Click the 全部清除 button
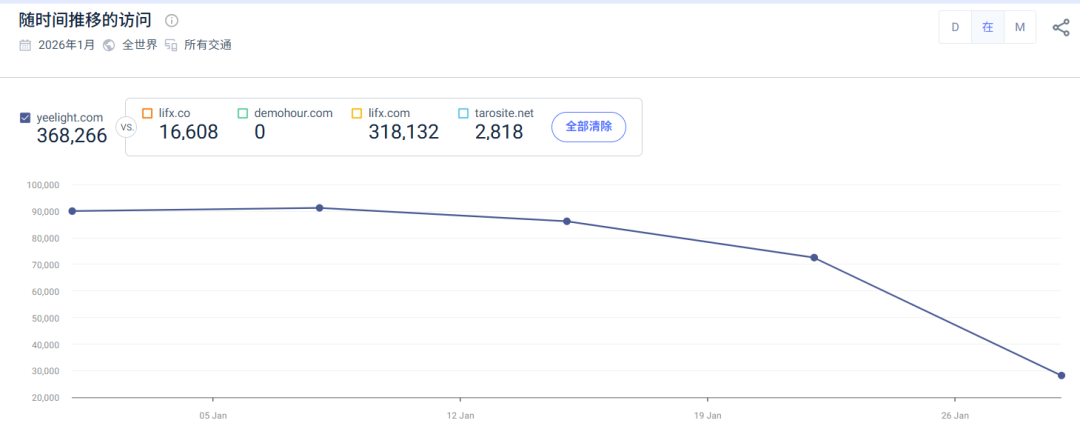The height and width of the screenshot is (426, 1080). [x=589, y=127]
